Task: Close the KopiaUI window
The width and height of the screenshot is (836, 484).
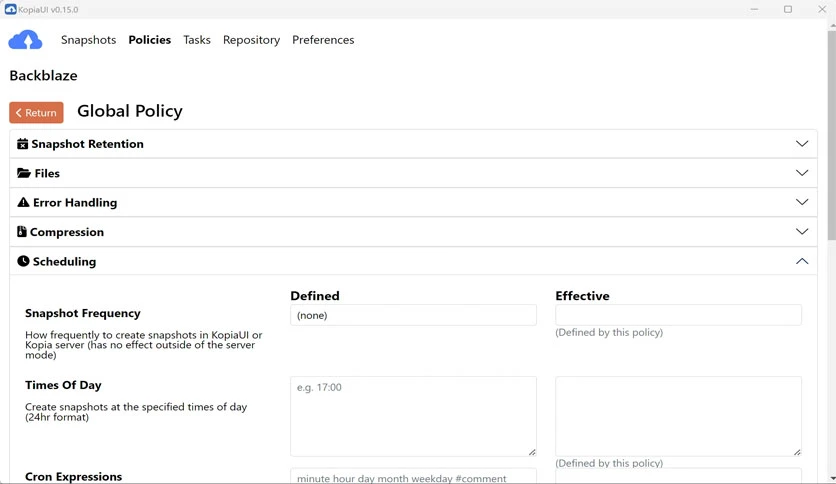Action: (822, 9)
